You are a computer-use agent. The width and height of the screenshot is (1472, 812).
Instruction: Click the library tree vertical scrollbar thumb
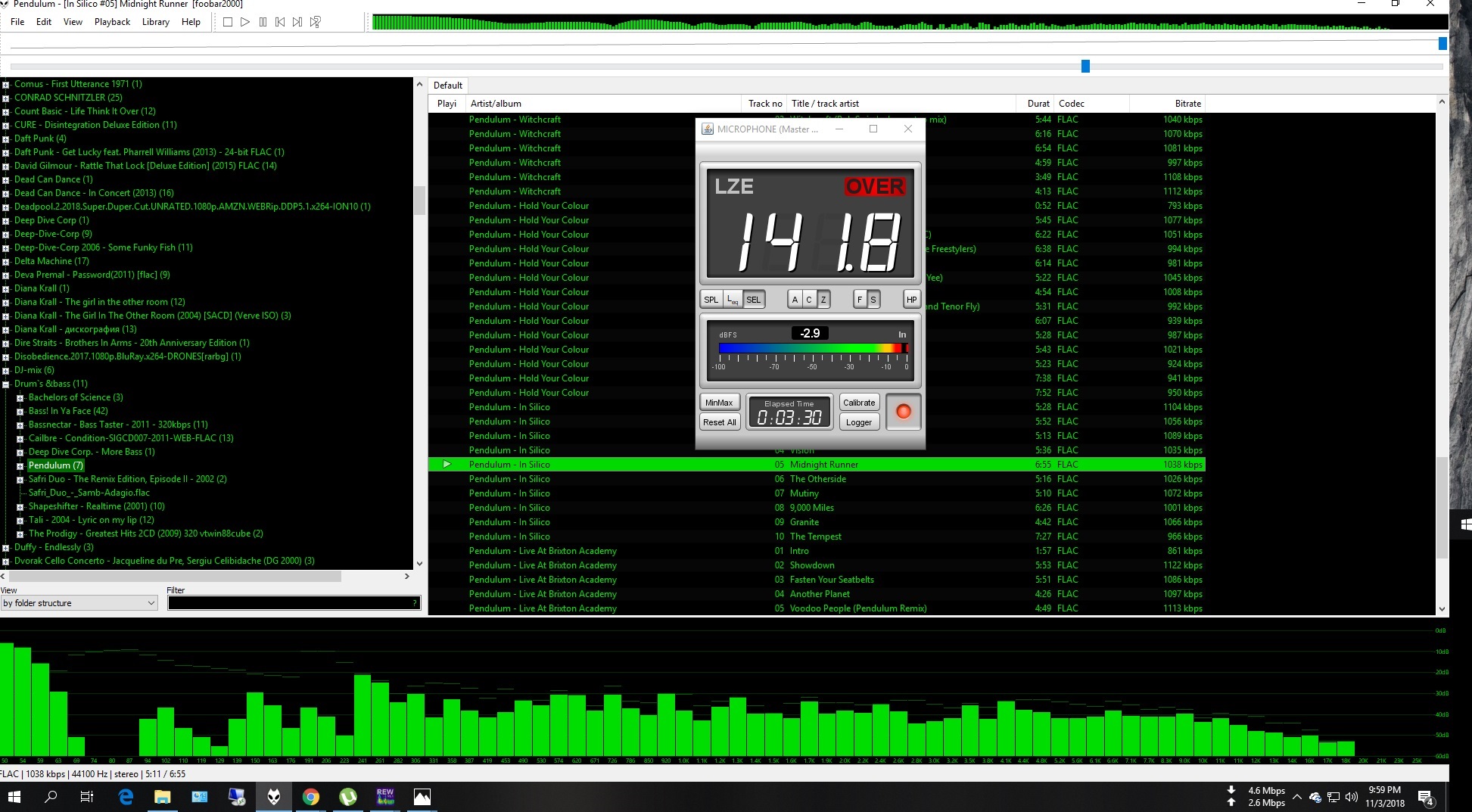click(419, 201)
